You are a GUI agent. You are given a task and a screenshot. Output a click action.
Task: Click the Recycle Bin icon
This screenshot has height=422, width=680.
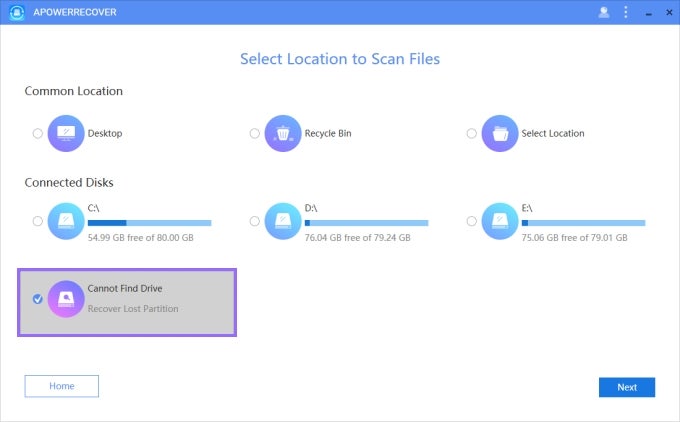coord(283,133)
